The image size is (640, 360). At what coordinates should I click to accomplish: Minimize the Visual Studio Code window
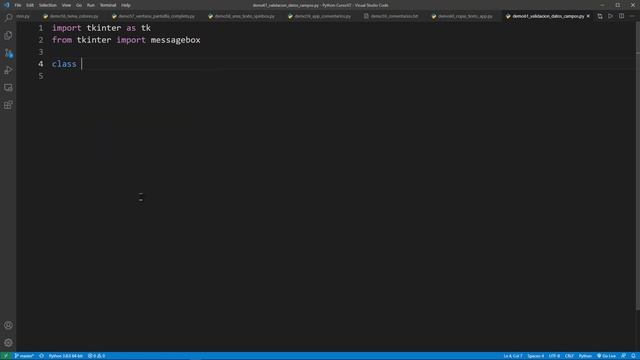[x=602, y=5]
